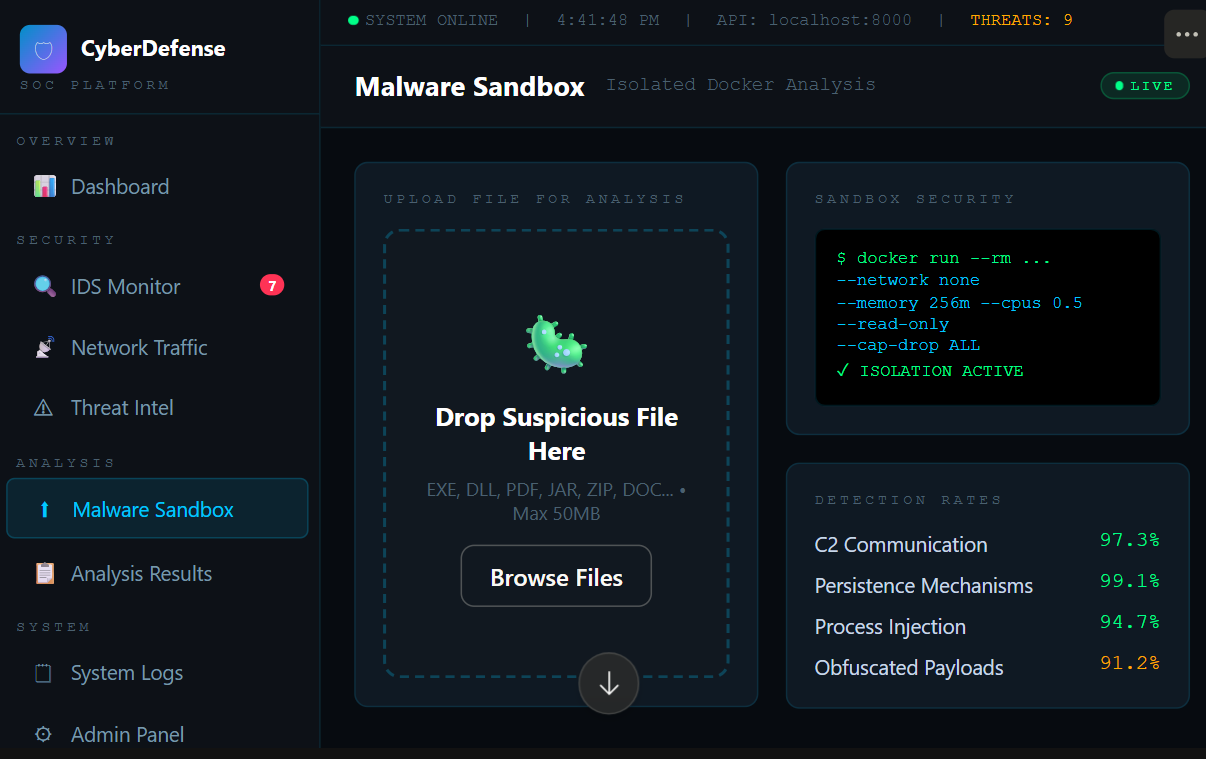Image resolution: width=1206 pixels, height=759 pixels.
Task: Click the SYSTEM ONLINE status text
Action: tap(431, 20)
